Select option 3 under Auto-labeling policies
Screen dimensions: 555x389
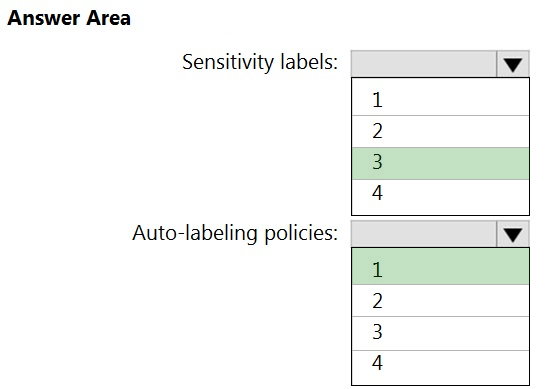coord(440,333)
